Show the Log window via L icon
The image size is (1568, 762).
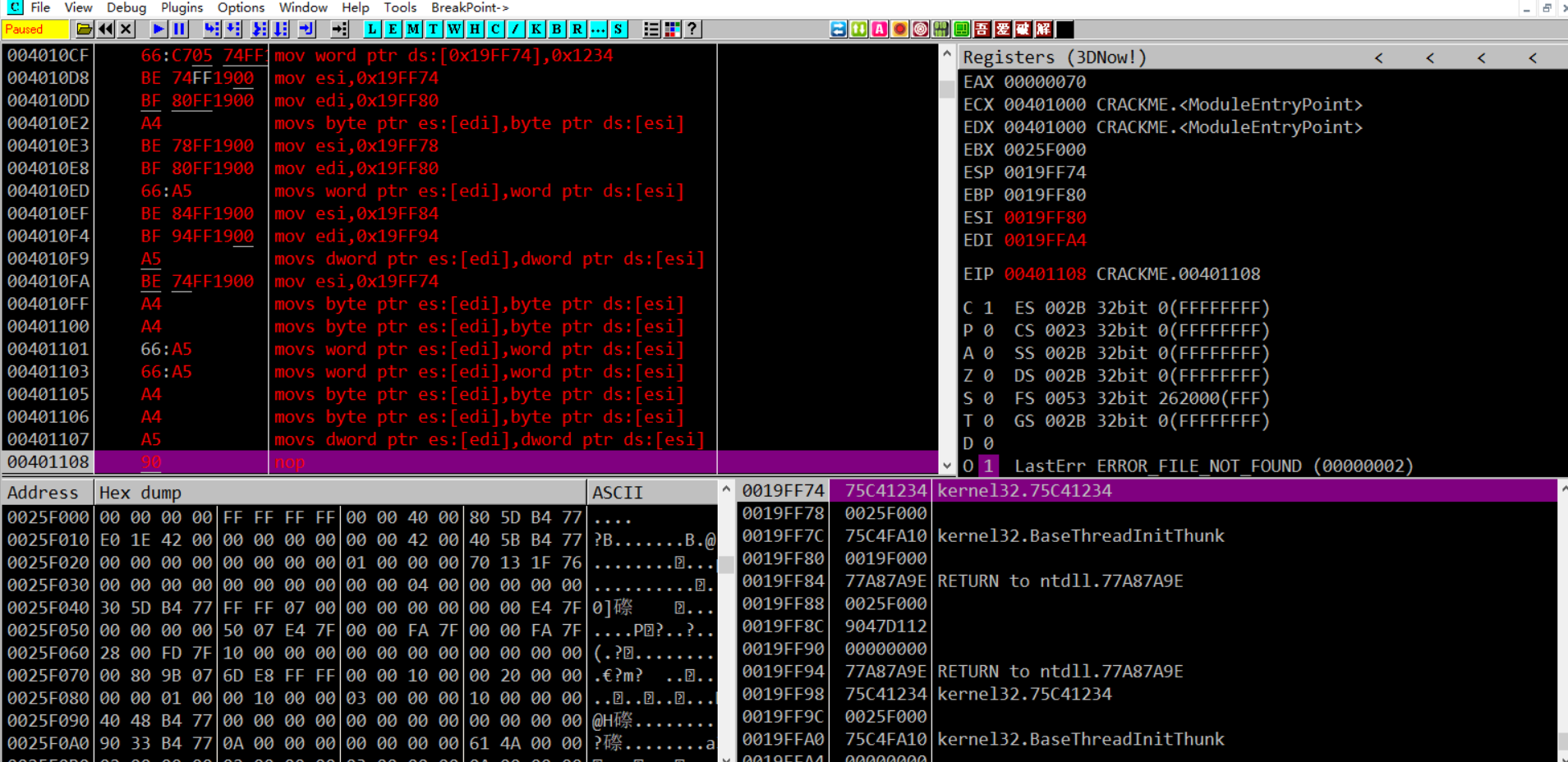pyautogui.click(x=372, y=30)
